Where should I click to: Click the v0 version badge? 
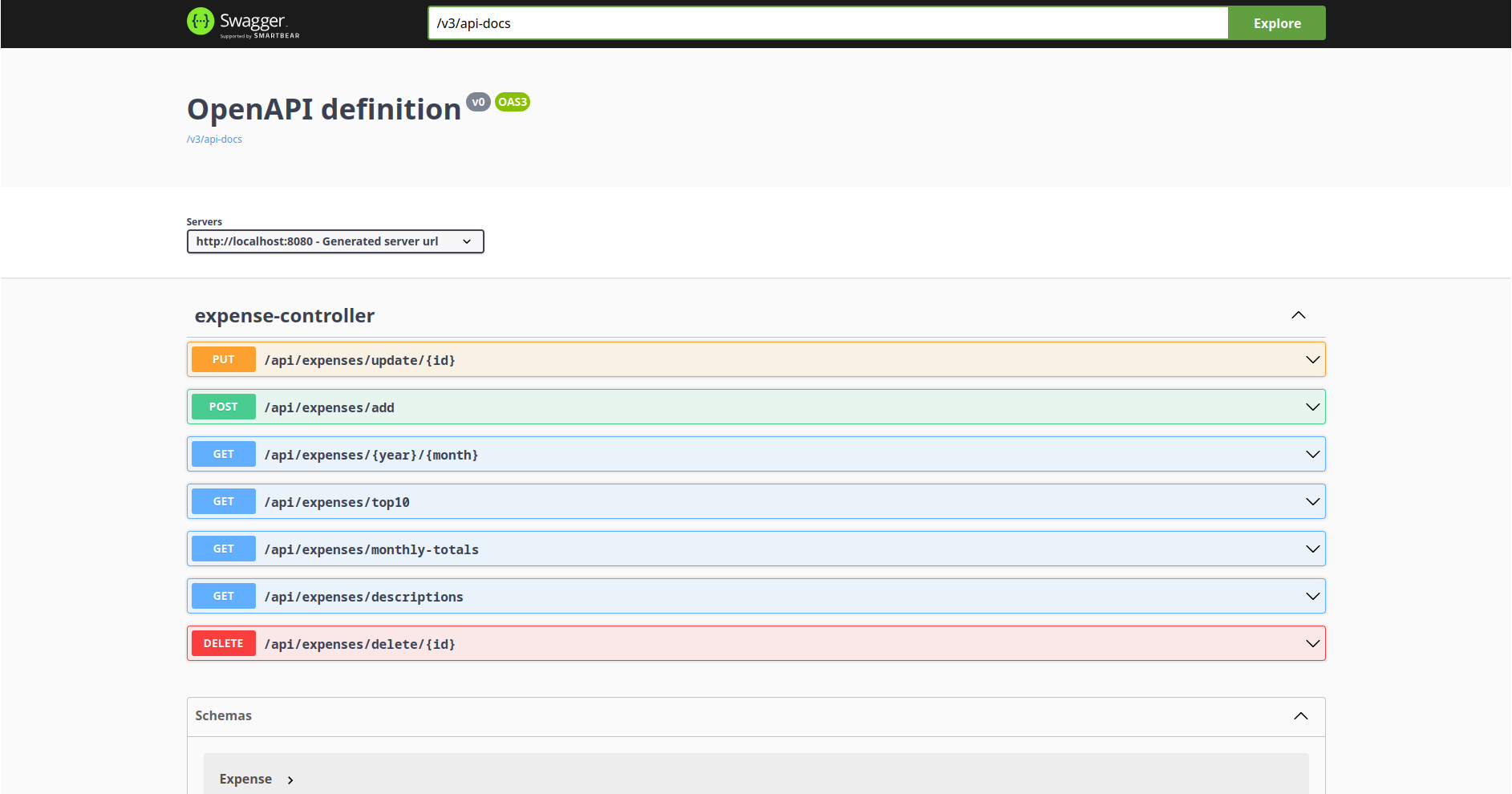pos(478,102)
